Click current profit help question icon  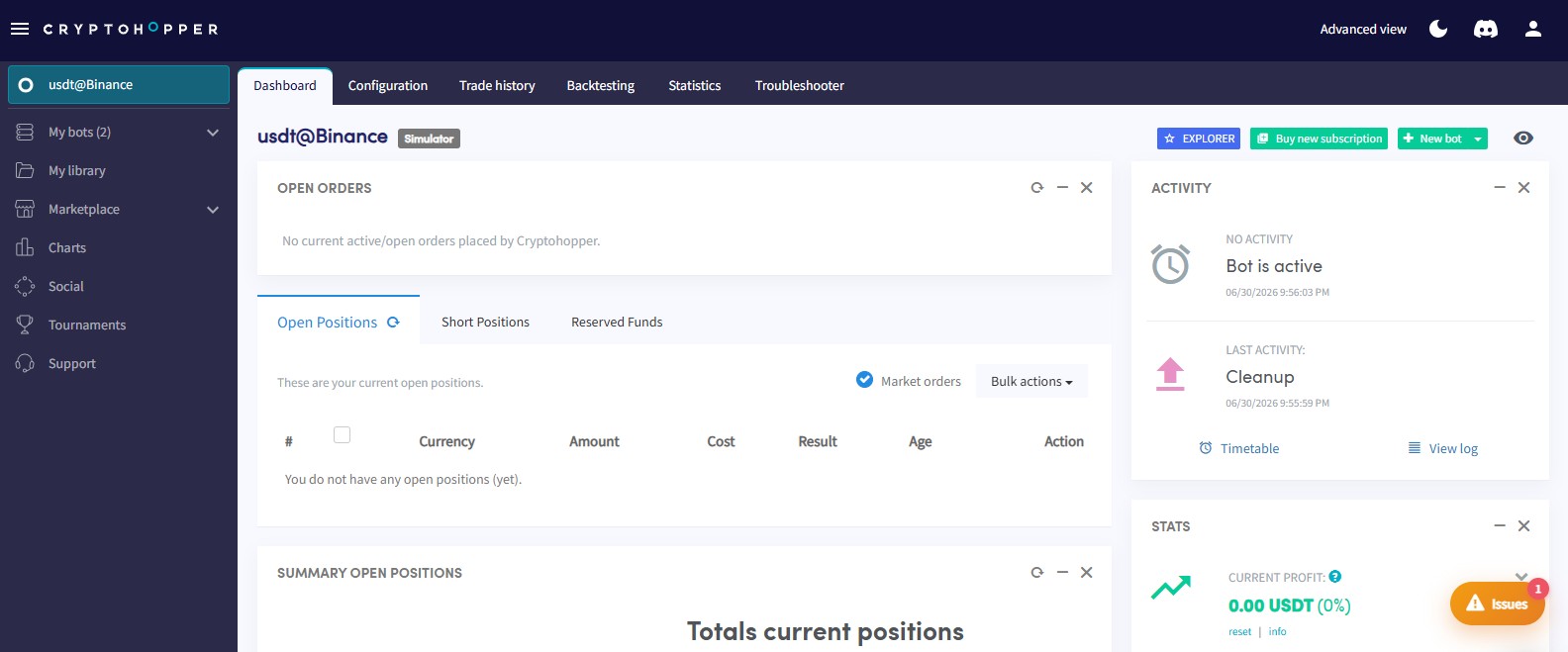coord(1335,577)
